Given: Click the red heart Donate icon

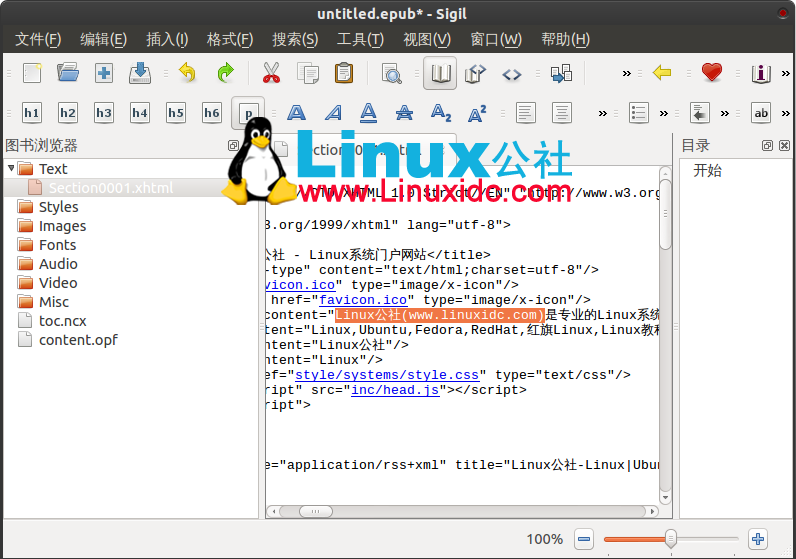Looking at the screenshot, I should (711, 73).
